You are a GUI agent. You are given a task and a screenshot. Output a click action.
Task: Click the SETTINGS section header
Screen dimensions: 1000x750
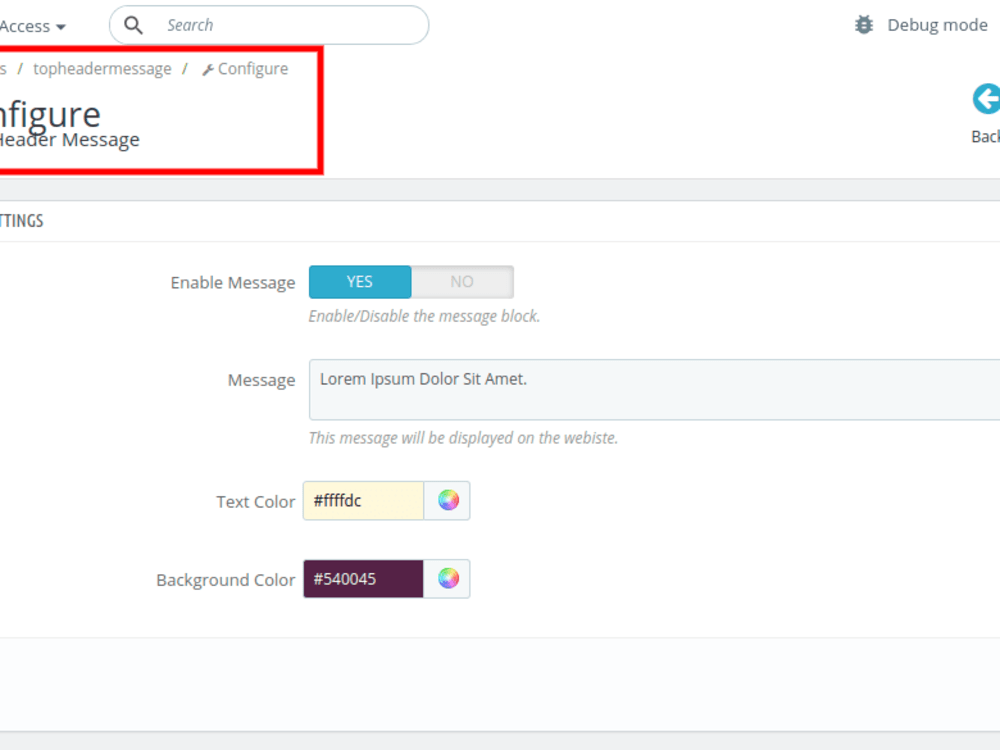22,220
